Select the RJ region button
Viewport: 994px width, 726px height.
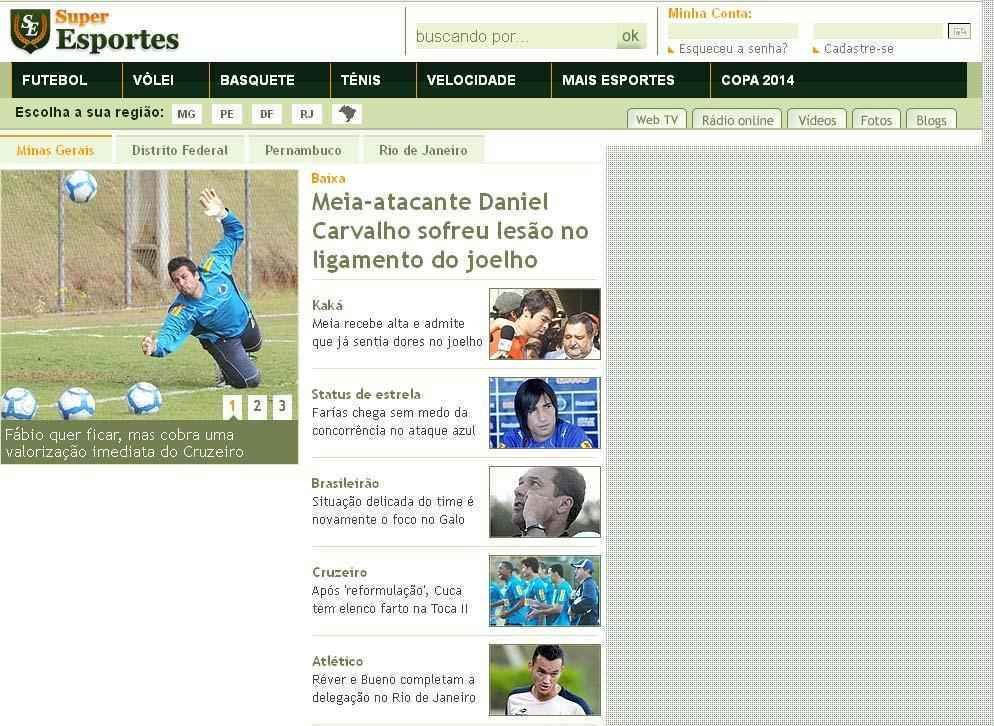pos(307,114)
